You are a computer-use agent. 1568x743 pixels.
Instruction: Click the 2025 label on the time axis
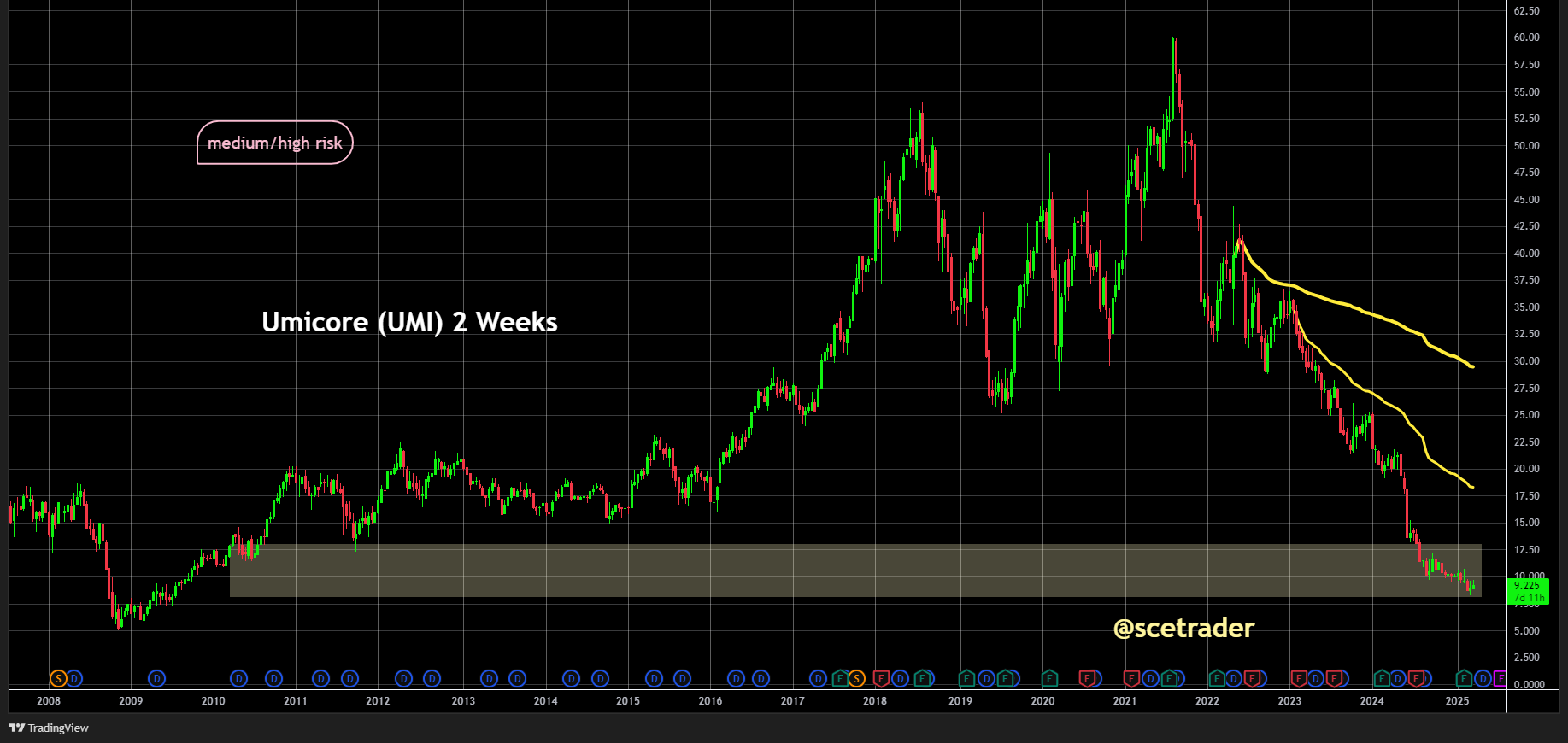coord(1457,701)
